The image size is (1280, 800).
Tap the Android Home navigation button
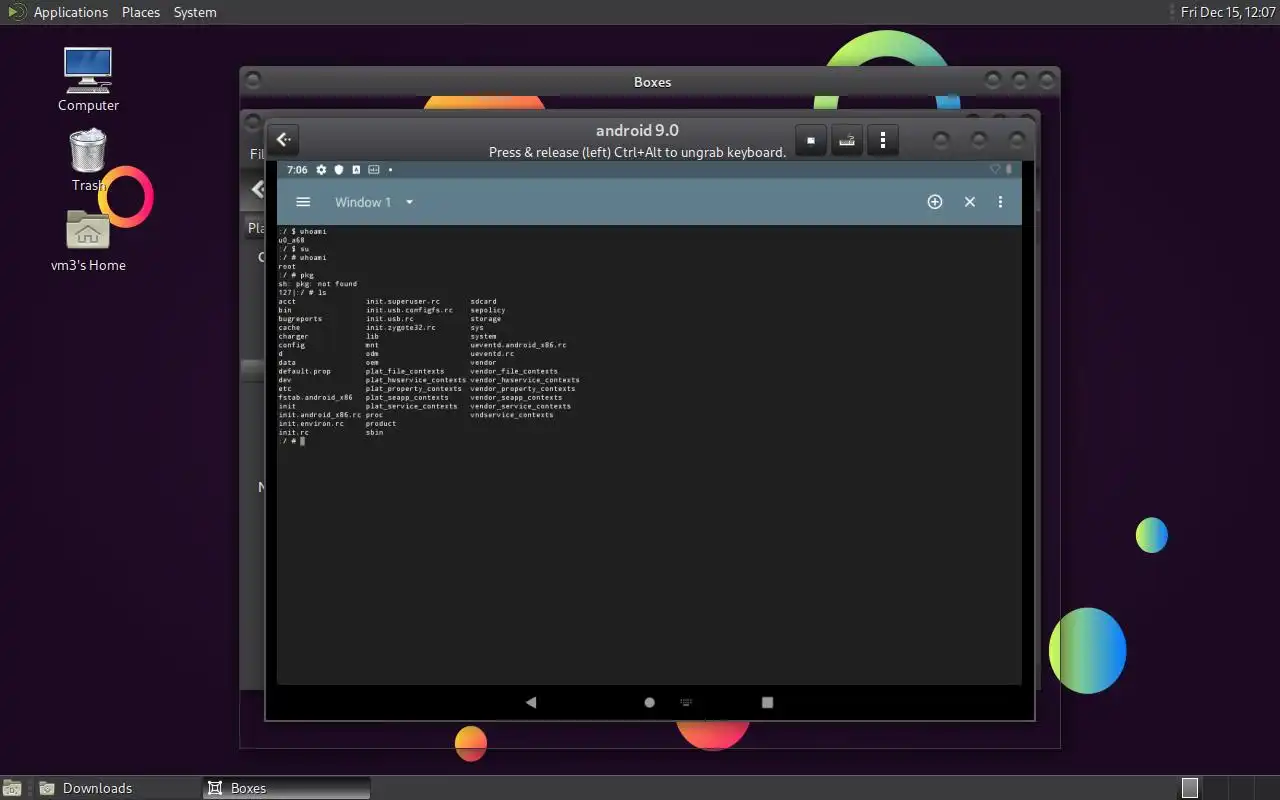pyautogui.click(x=649, y=702)
